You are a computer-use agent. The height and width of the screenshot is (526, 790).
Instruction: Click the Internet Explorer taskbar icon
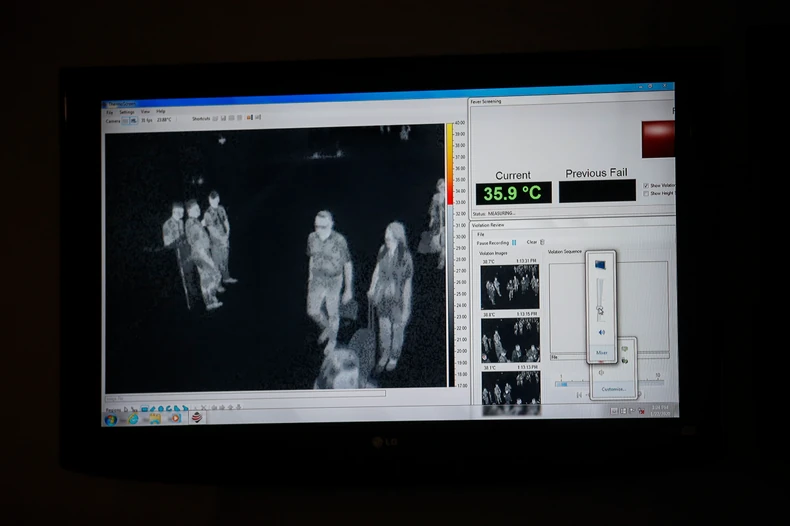pyautogui.click(x=133, y=418)
